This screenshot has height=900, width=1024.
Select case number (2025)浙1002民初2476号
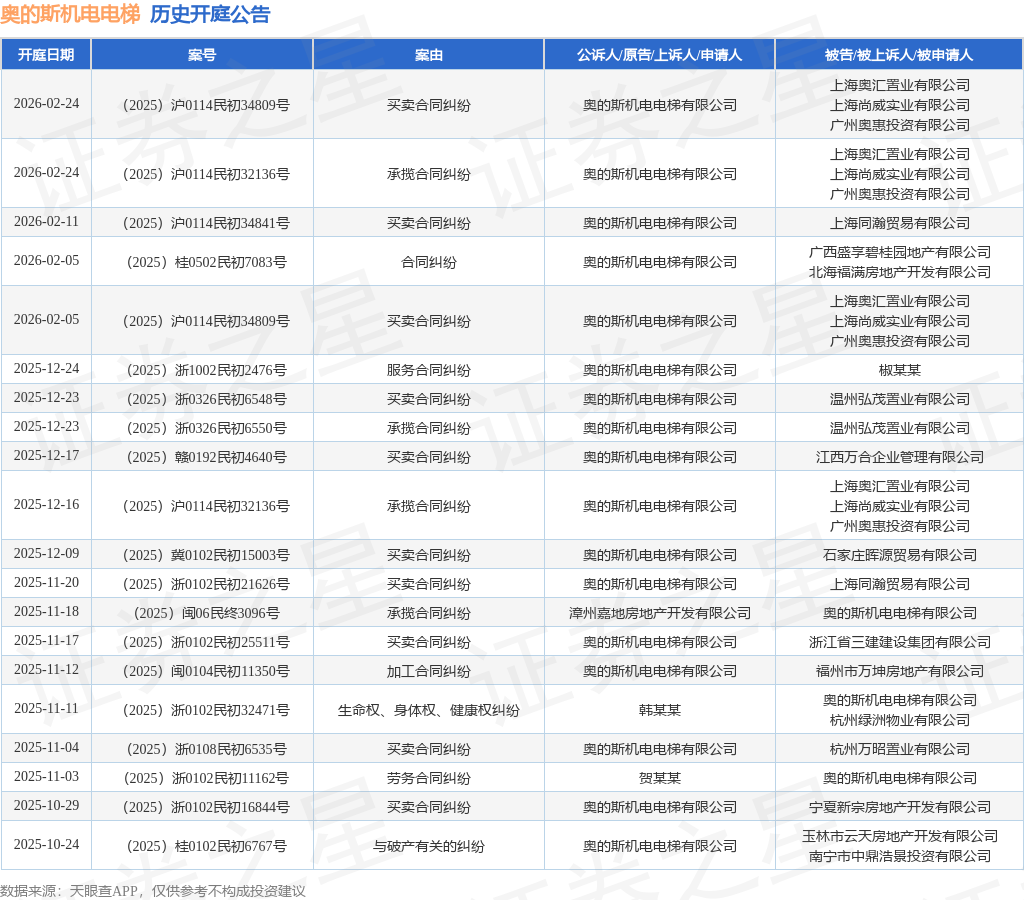(206, 370)
